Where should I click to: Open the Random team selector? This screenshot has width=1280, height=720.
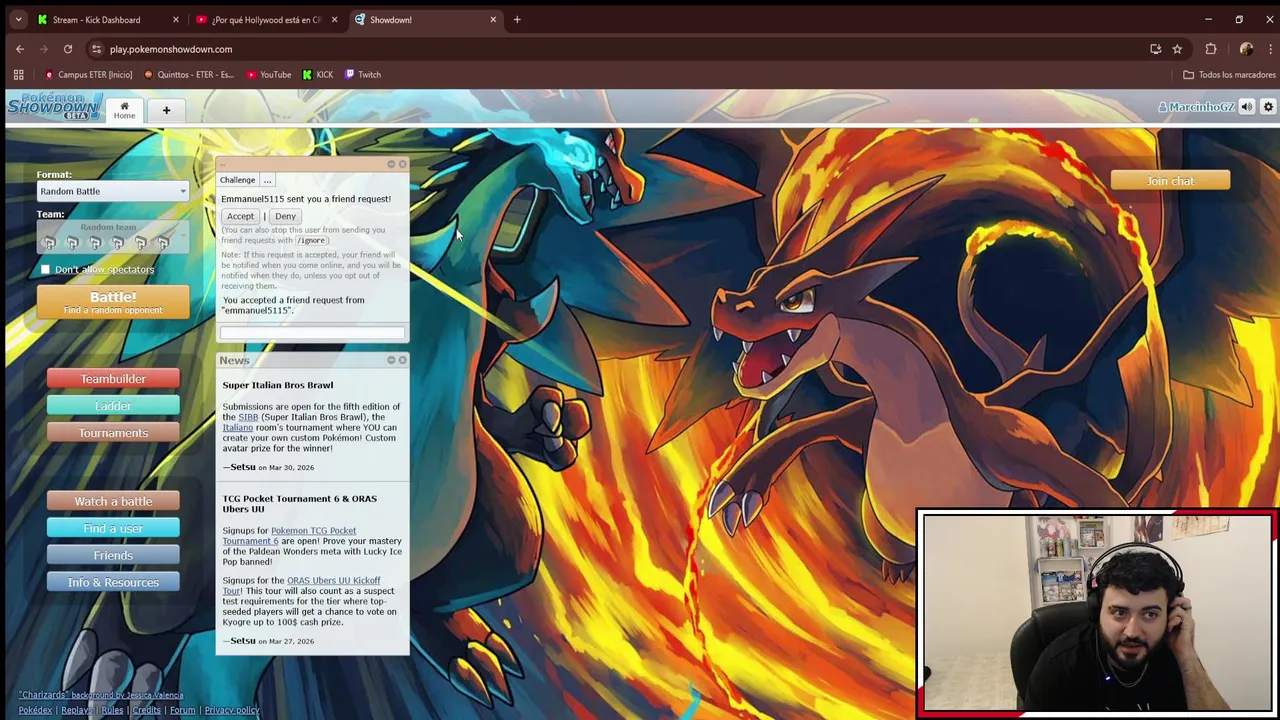(x=113, y=237)
